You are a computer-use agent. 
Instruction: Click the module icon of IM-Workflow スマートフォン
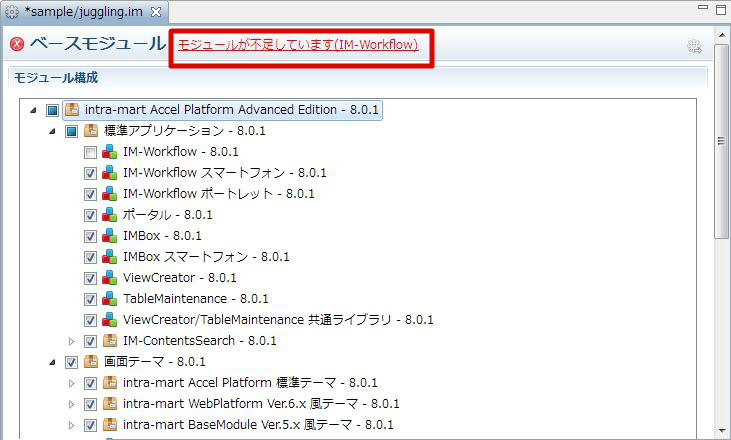[x=110, y=172]
